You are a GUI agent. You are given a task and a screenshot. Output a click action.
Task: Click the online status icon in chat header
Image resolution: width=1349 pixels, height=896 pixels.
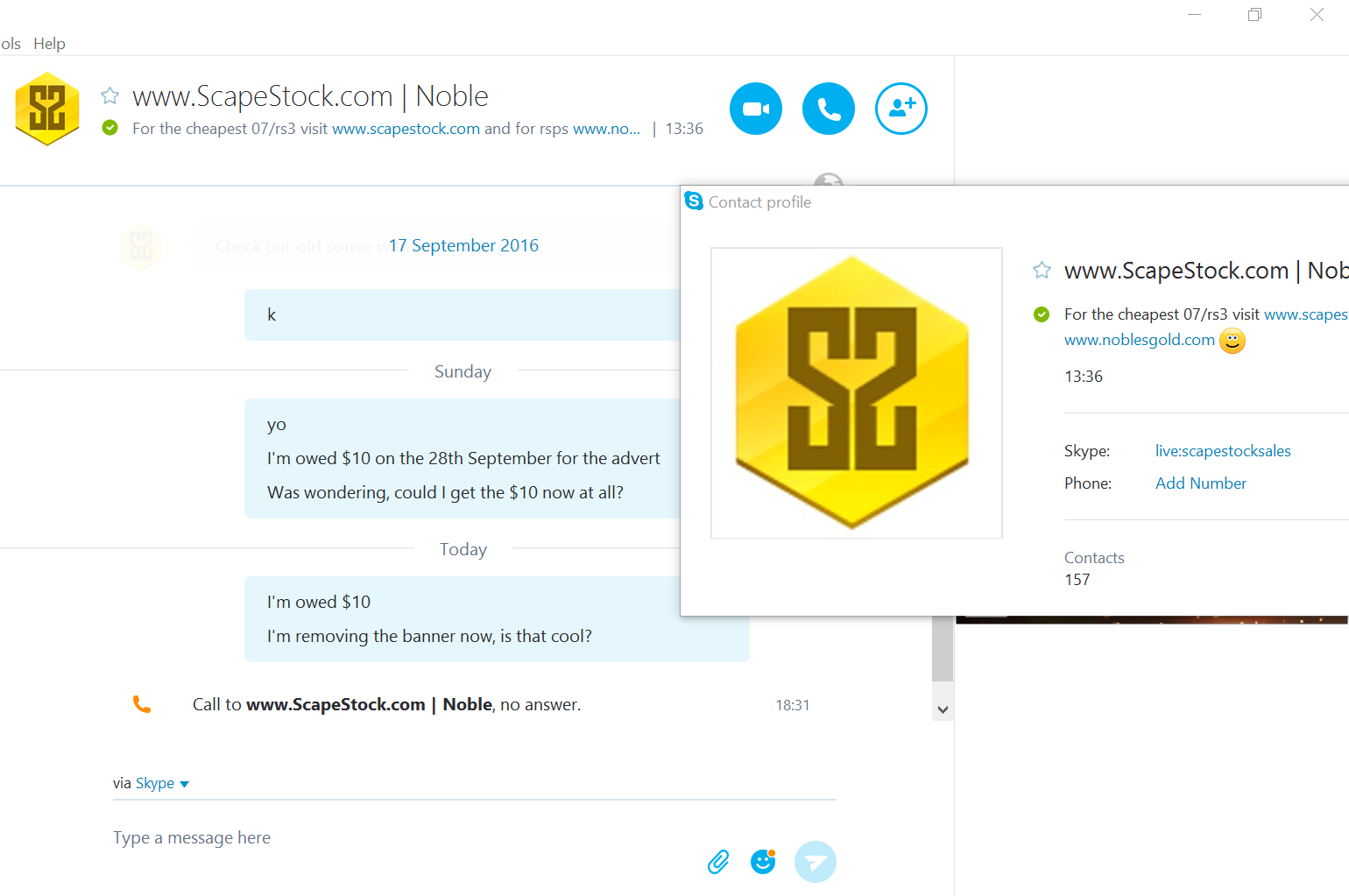pos(109,128)
